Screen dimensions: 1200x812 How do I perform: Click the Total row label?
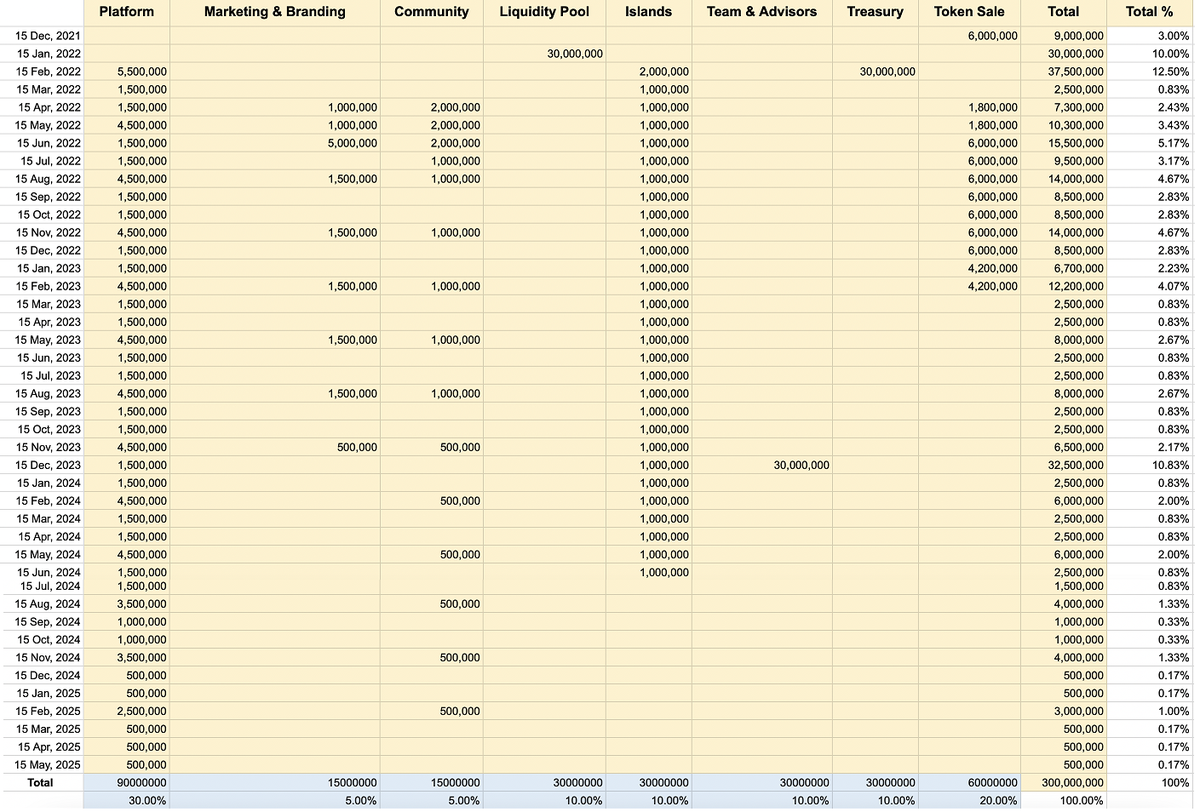40,783
